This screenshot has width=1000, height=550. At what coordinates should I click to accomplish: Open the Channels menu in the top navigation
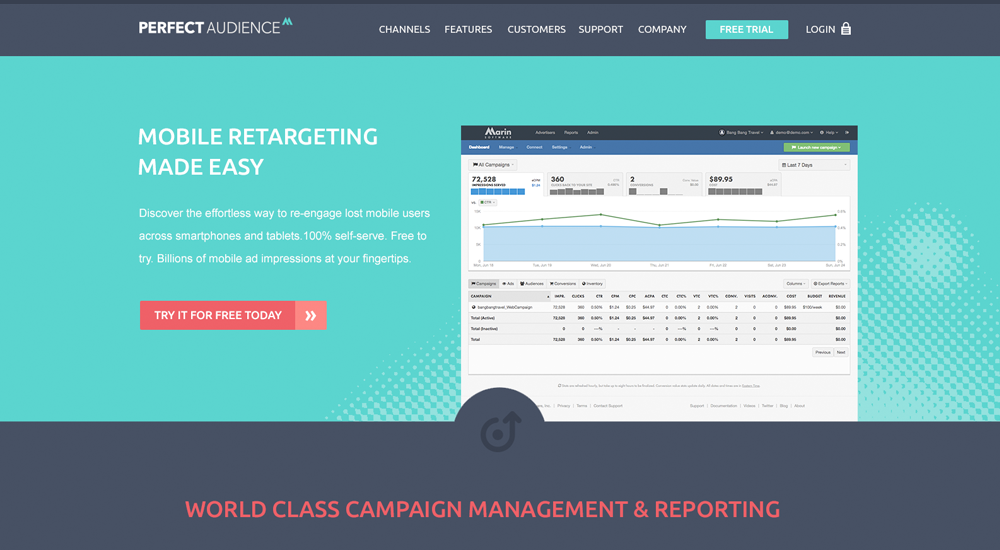[404, 29]
